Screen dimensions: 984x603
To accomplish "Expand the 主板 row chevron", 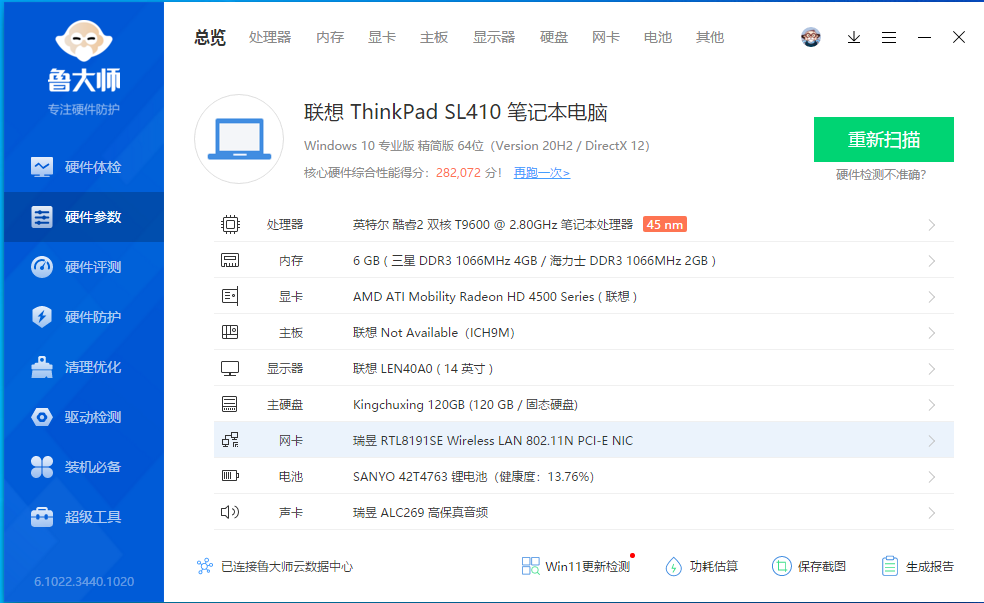I will (x=932, y=333).
